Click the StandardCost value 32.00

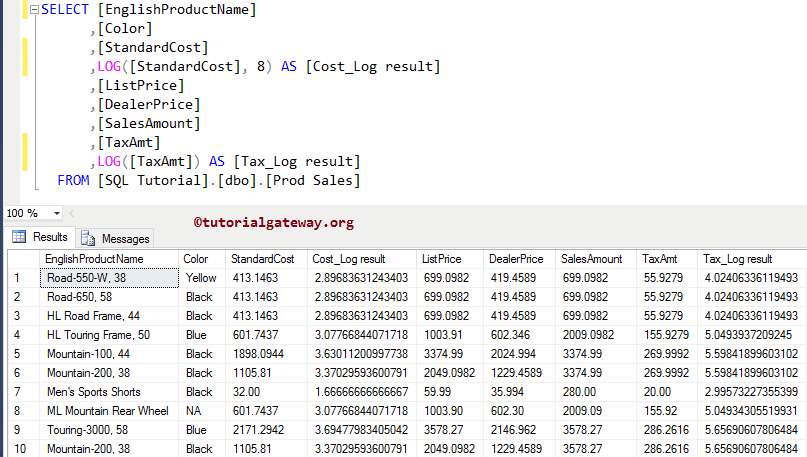click(266, 392)
